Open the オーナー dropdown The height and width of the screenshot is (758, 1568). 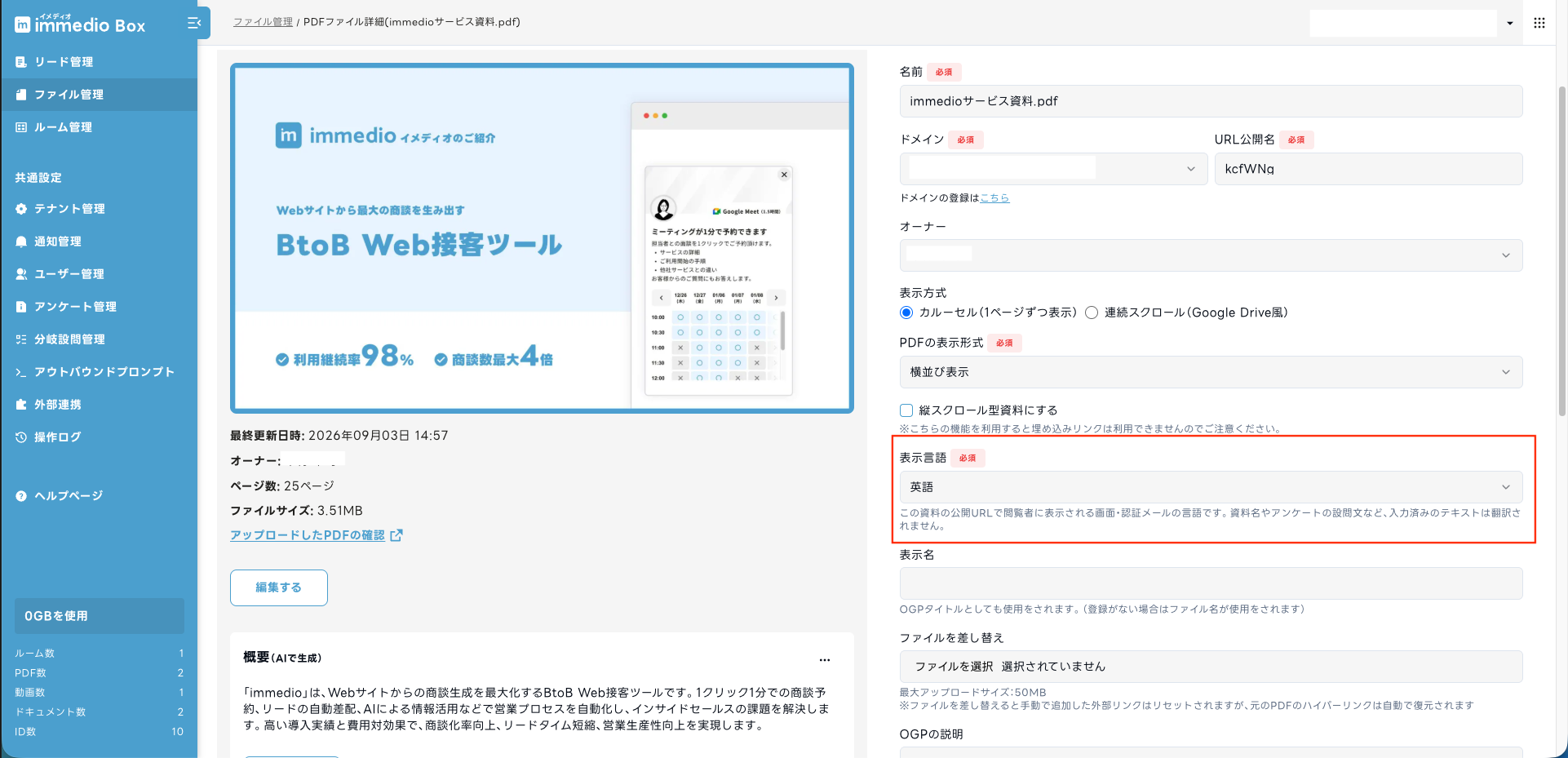click(x=1211, y=255)
